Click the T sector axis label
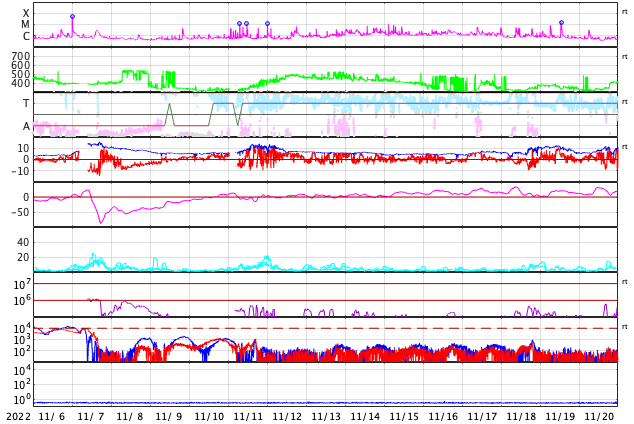The width and height of the screenshot is (634, 424). click(26, 103)
